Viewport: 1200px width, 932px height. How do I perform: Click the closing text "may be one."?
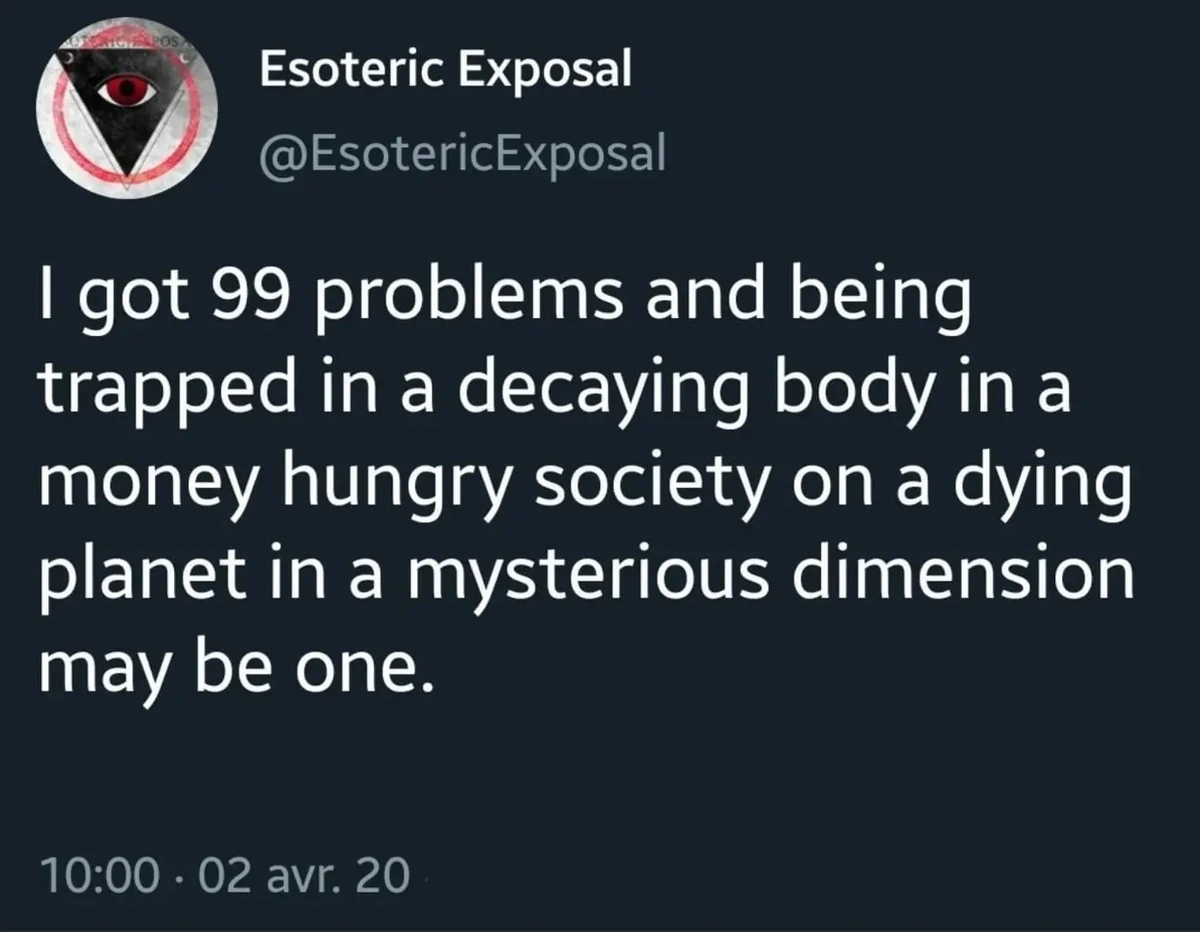coord(238,670)
